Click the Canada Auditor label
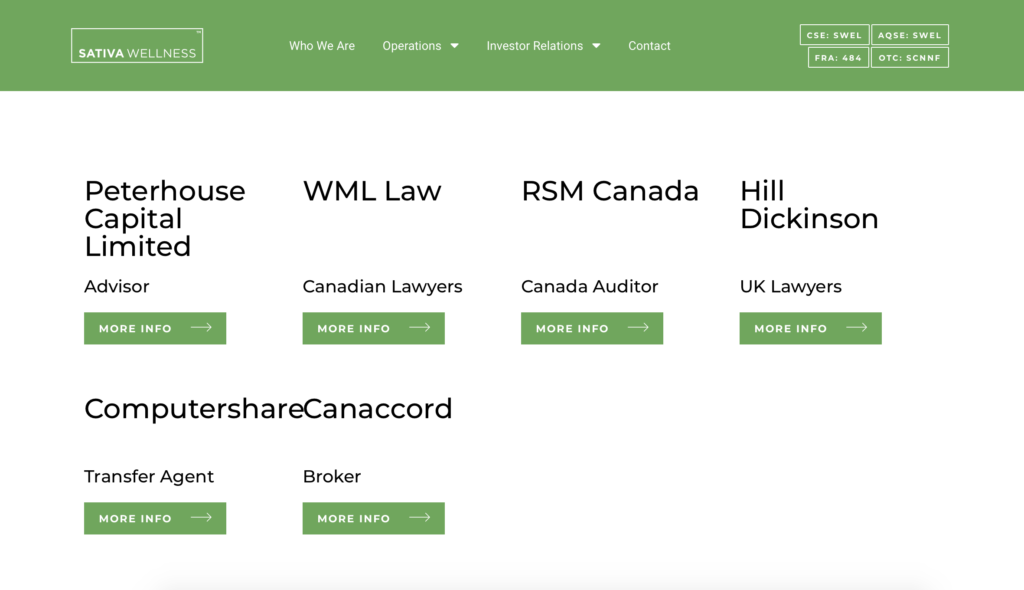Viewport: 1024px width, 590px height. click(590, 286)
